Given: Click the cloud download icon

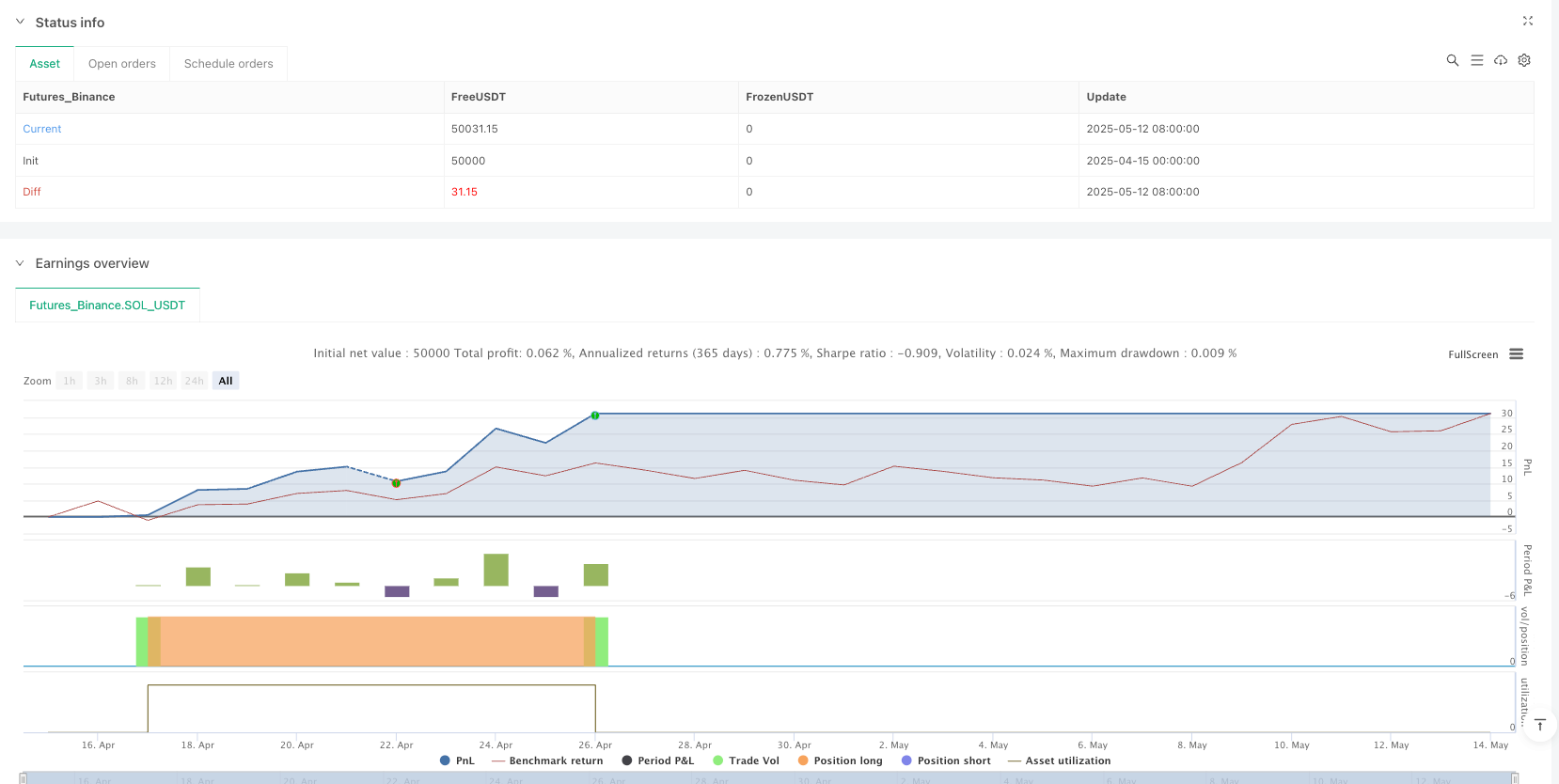Looking at the screenshot, I should pyautogui.click(x=1501, y=60).
